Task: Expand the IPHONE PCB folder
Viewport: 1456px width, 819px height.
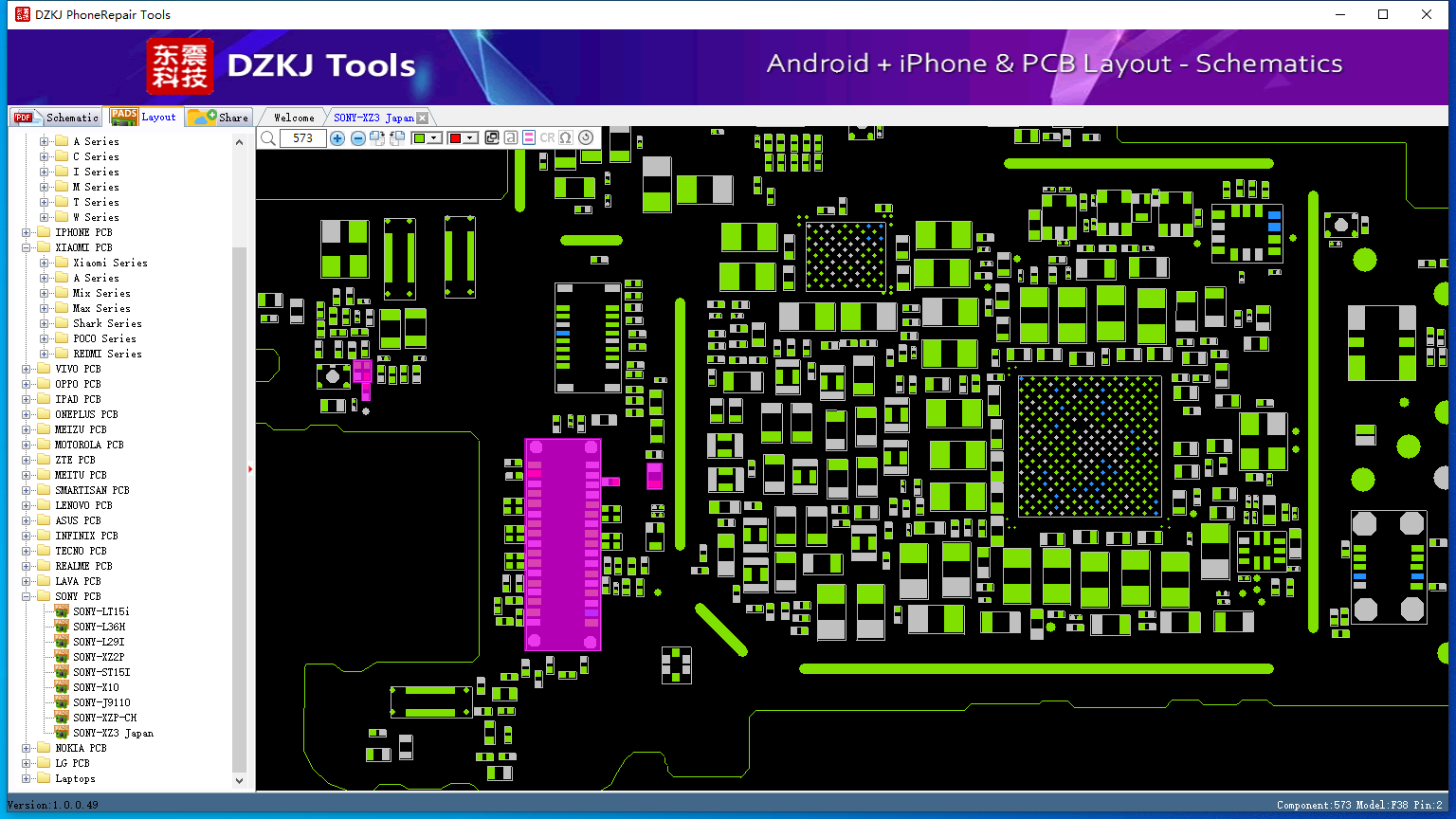Action: pyautogui.click(x=27, y=232)
